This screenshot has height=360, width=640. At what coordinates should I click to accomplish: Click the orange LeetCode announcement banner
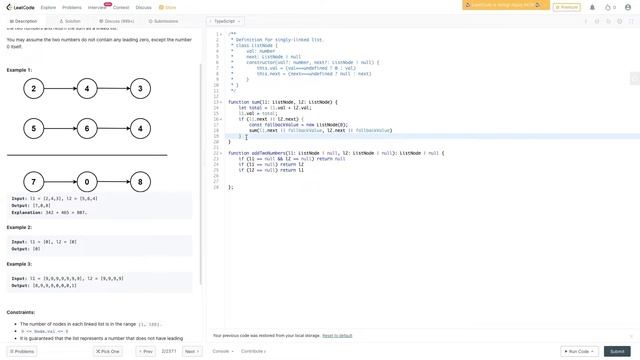[x=506, y=5]
